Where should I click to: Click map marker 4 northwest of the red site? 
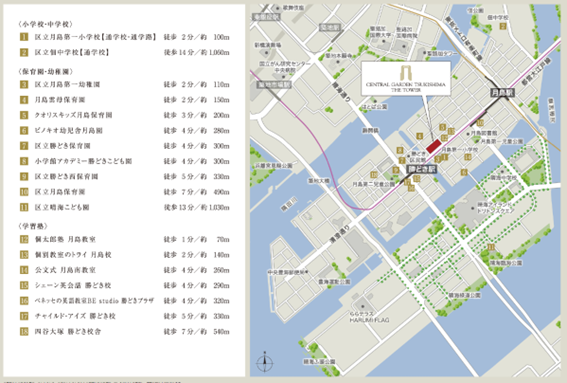coord(419,136)
